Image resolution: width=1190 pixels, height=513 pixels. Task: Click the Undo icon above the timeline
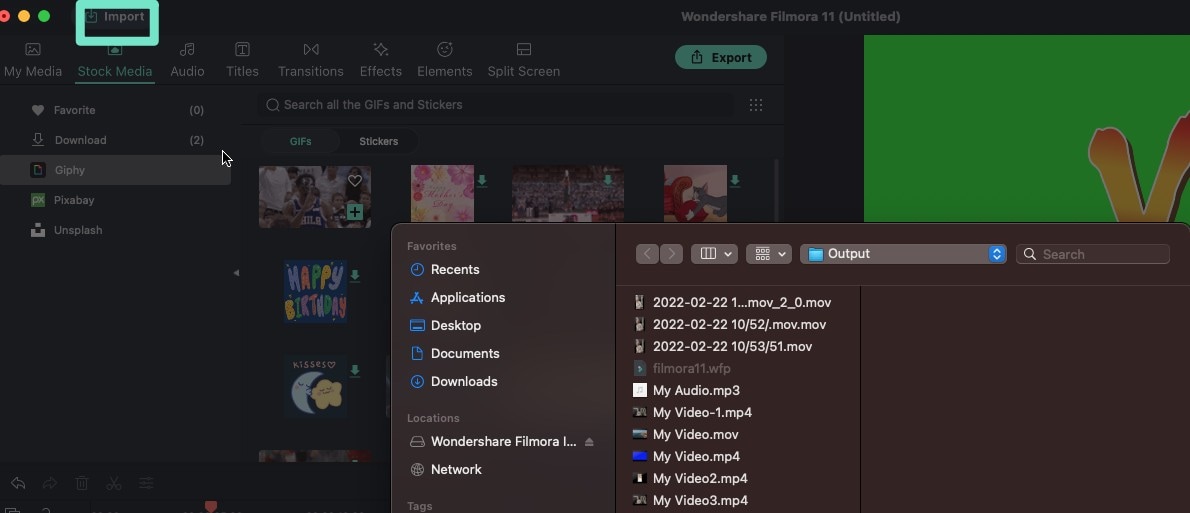18,483
